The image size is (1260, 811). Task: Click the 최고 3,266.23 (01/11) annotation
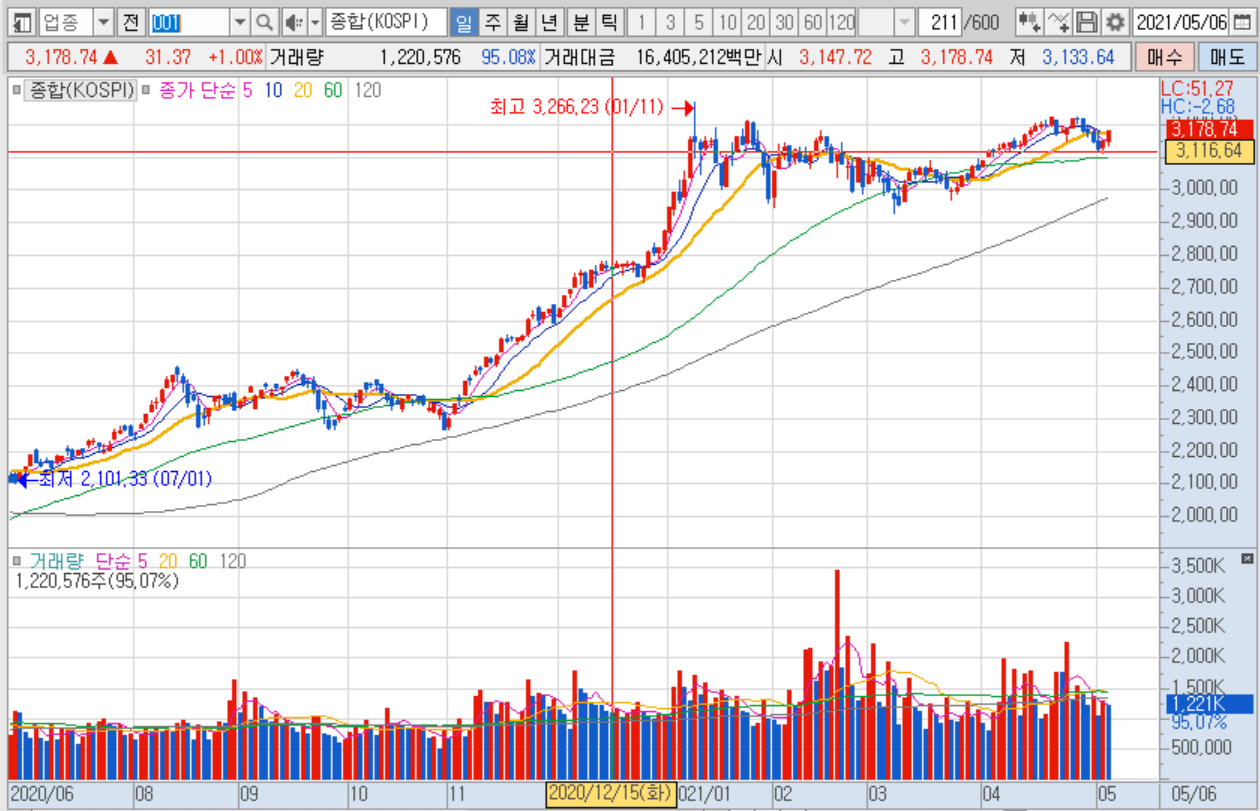(x=577, y=107)
